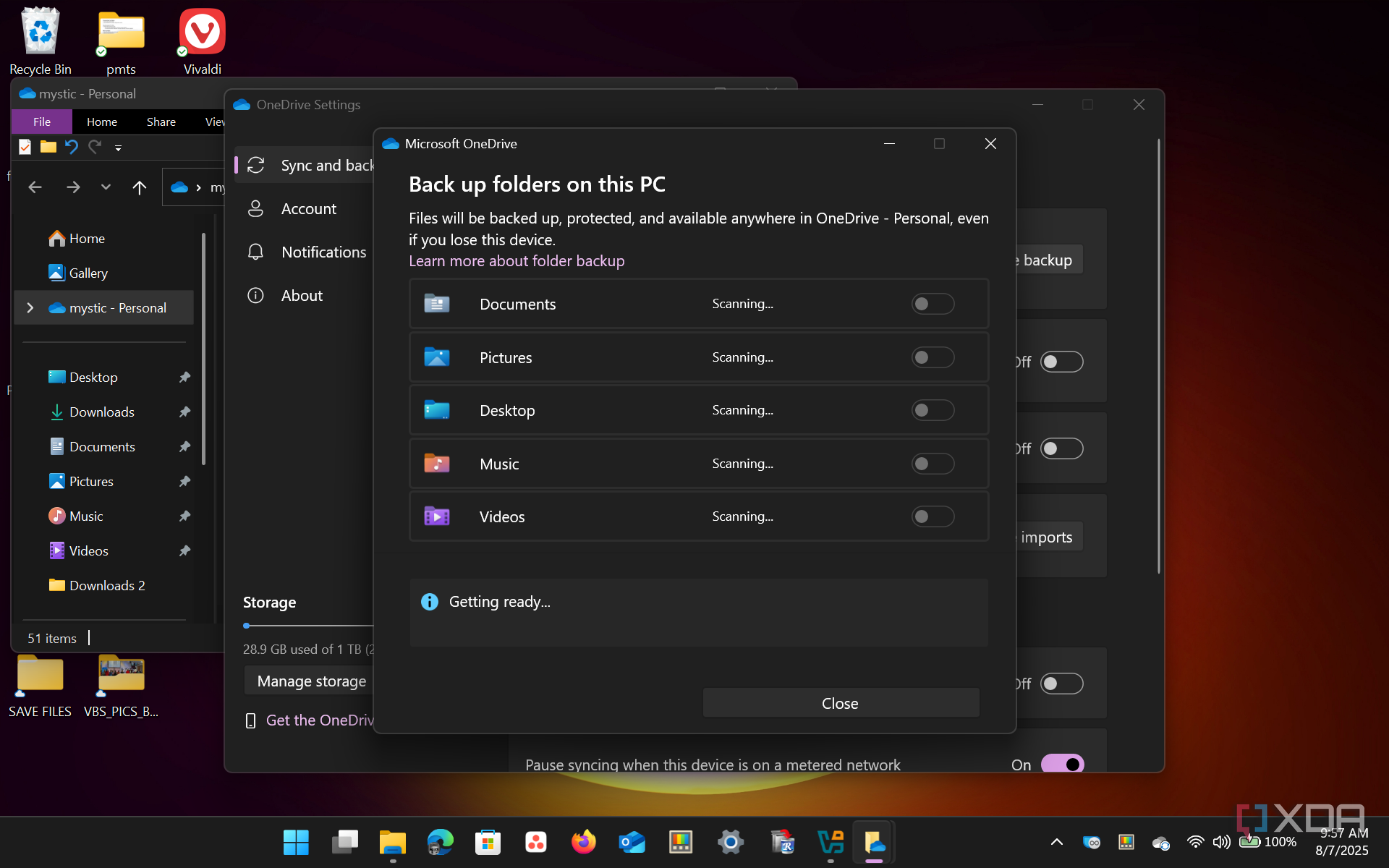The width and height of the screenshot is (1389, 868).
Task: Click the Explorer navigation pane scrollbar
Action: coord(204,349)
